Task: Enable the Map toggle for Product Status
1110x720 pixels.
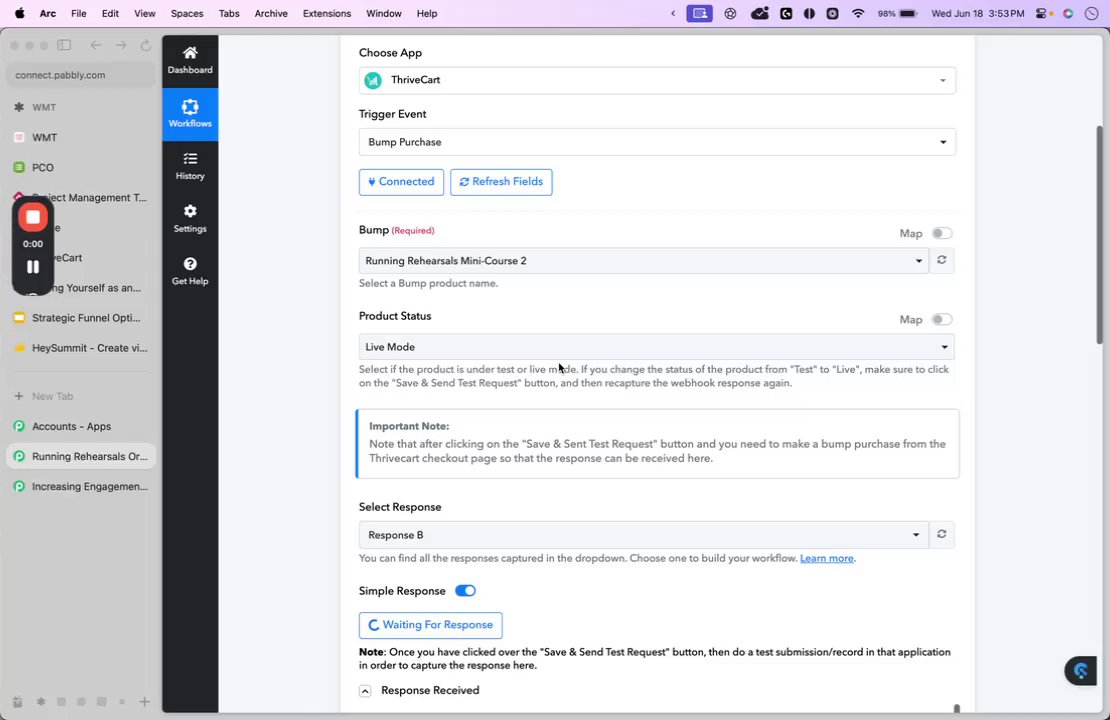Action: (942, 319)
